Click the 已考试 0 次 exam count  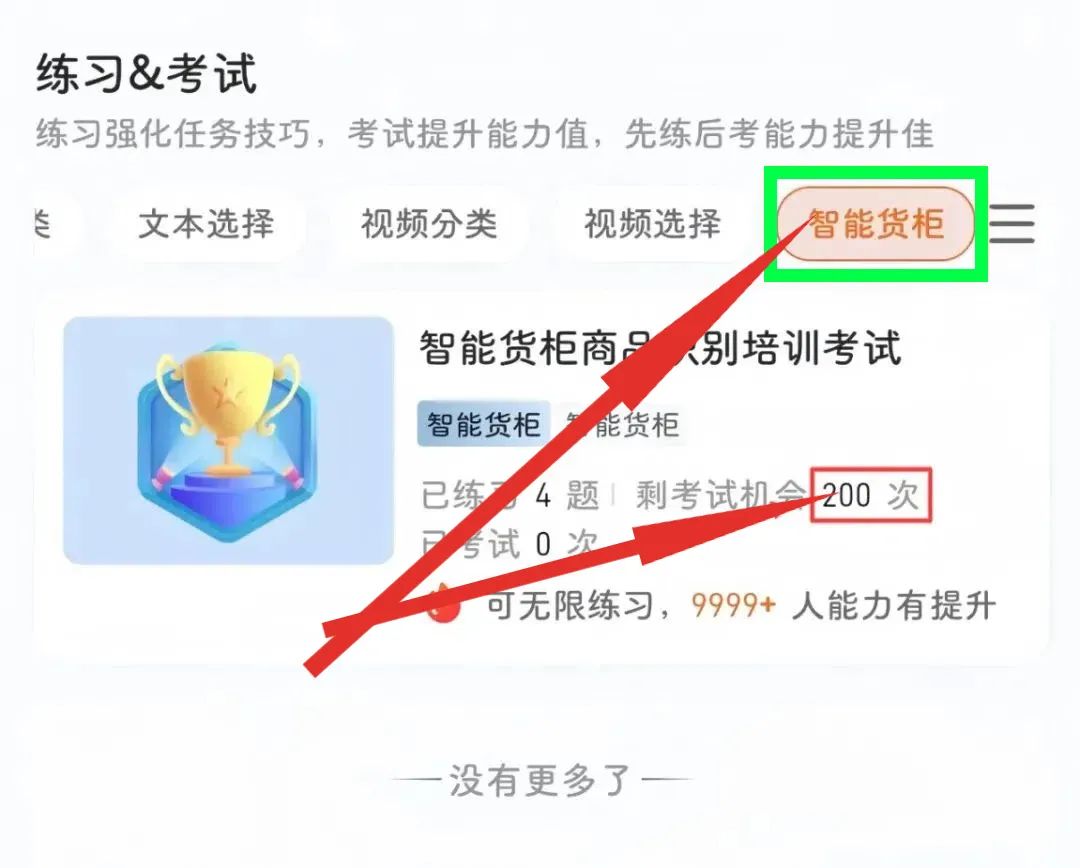coord(509,544)
